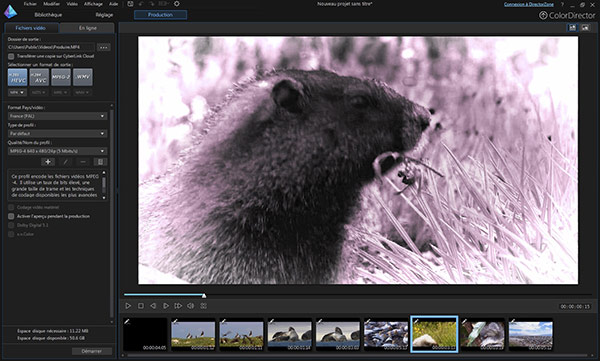Image resolution: width=600 pixels, height=361 pixels.
Task: Open the Connexion à DirectorZone link
Action: (529, 4)
